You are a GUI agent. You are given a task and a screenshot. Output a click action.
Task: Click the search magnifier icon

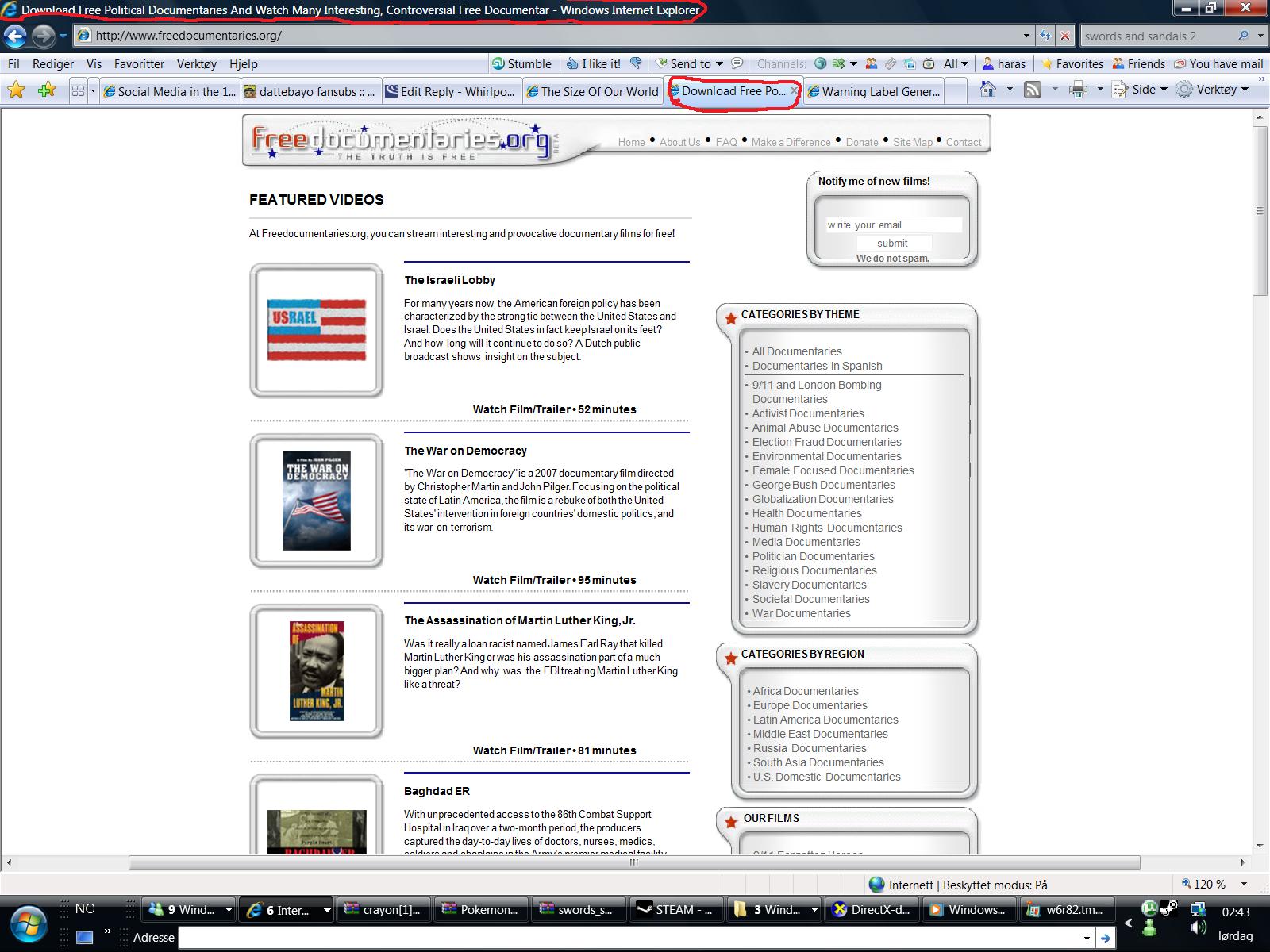1243,36
